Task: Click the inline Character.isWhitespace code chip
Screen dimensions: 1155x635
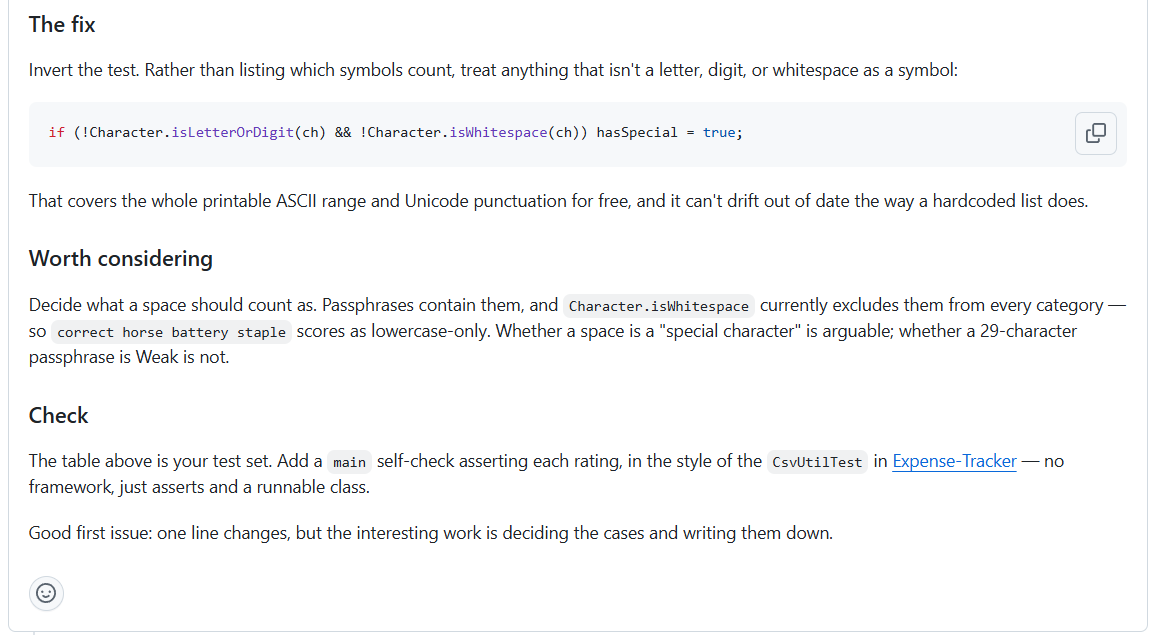Action: coord(659,306)
